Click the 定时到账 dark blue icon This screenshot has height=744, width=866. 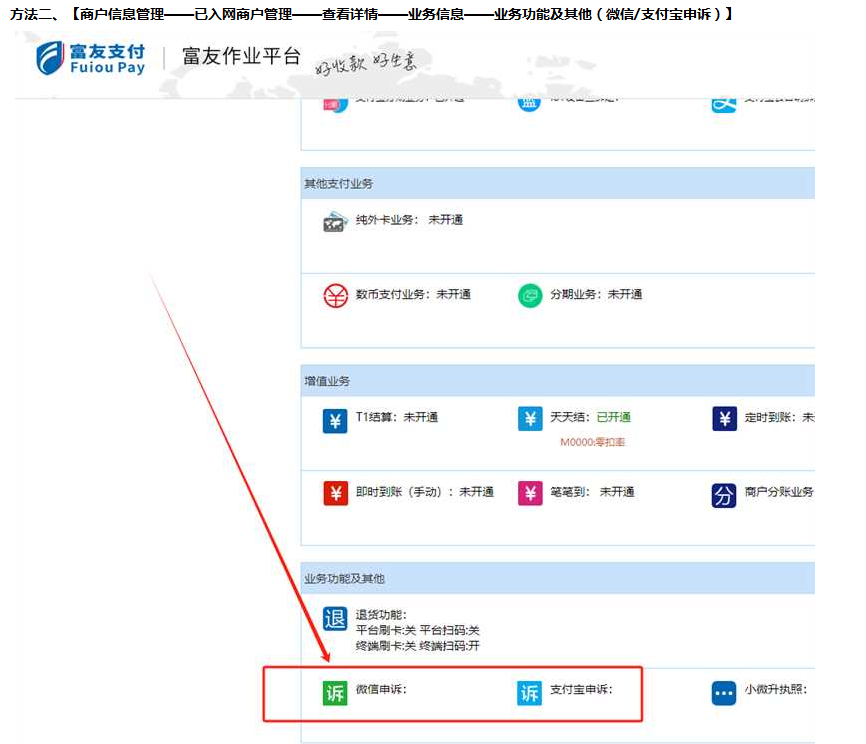pos(724,420)
